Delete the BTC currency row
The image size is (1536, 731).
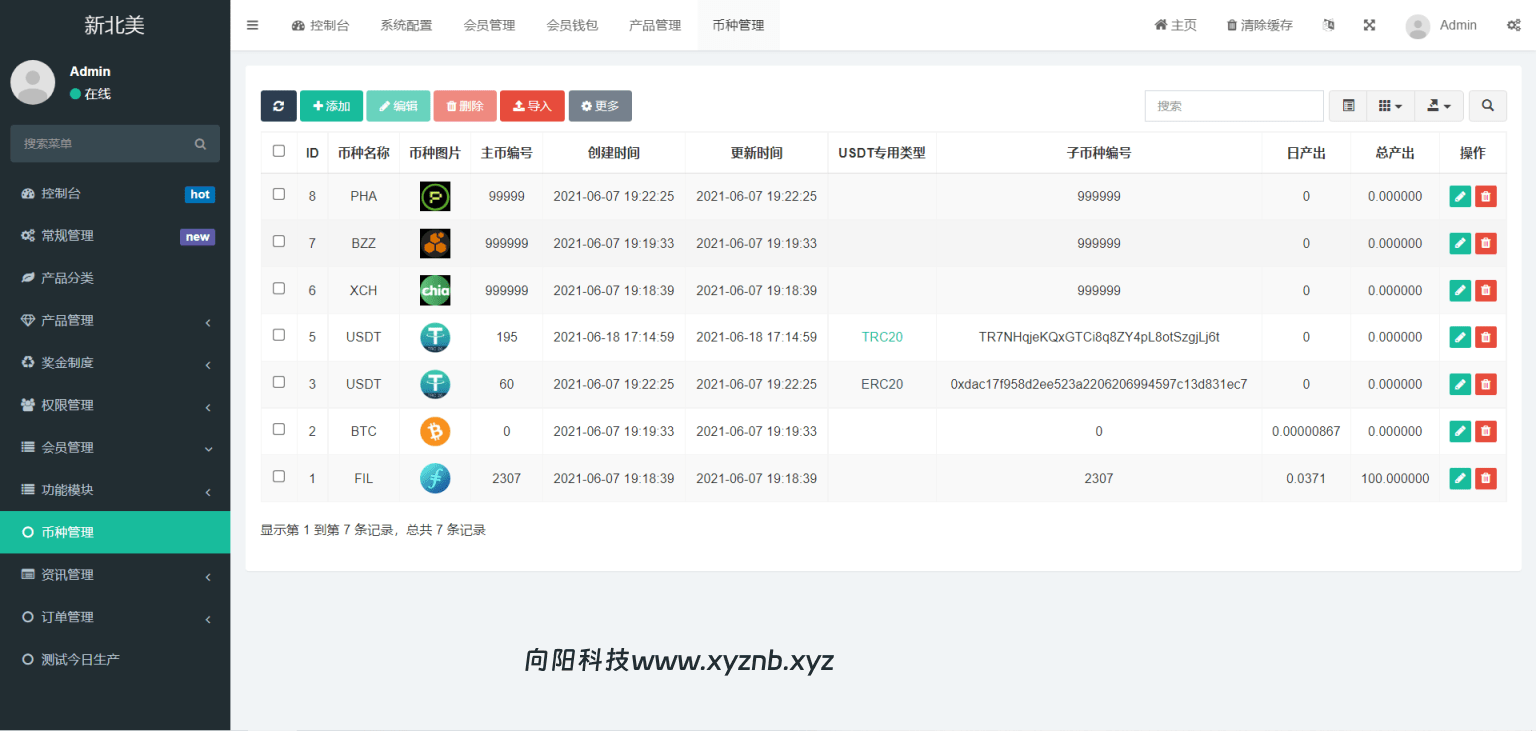coord(1485,431)
